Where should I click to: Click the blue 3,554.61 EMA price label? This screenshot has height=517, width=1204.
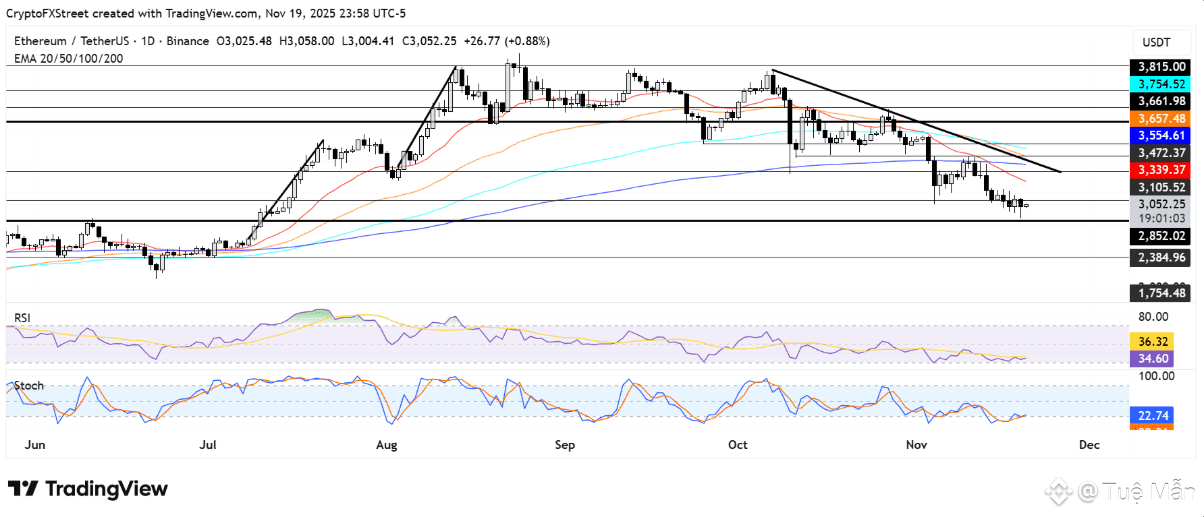[1161, 135]
